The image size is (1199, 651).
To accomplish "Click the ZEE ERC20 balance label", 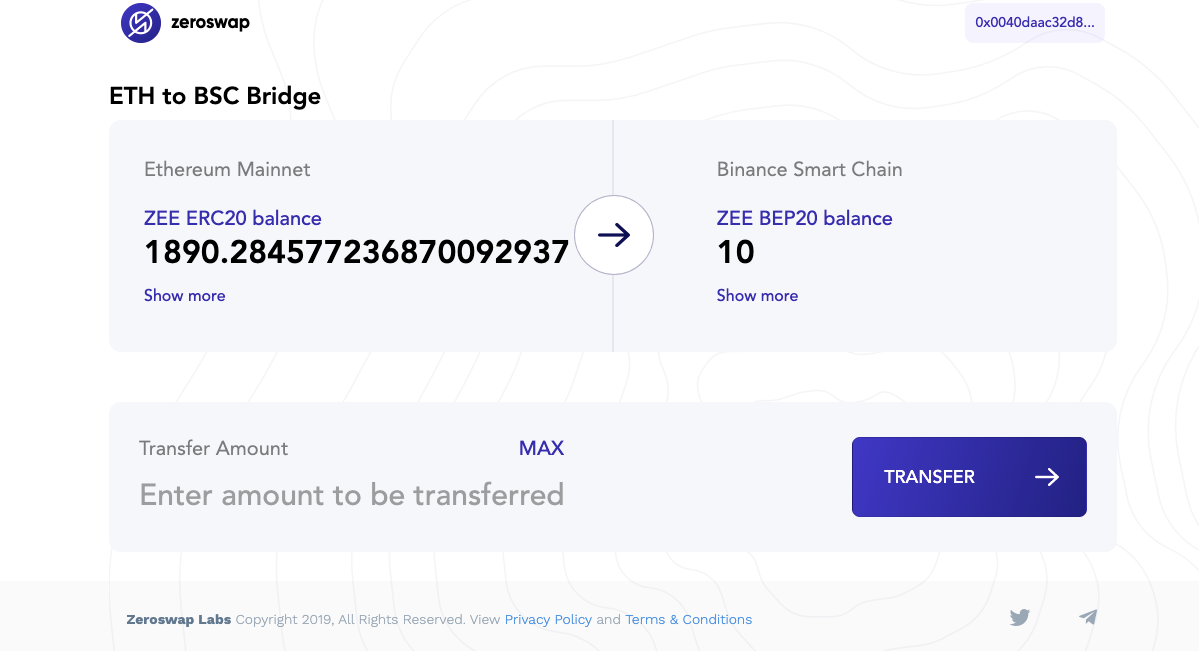I will [232, 219].
